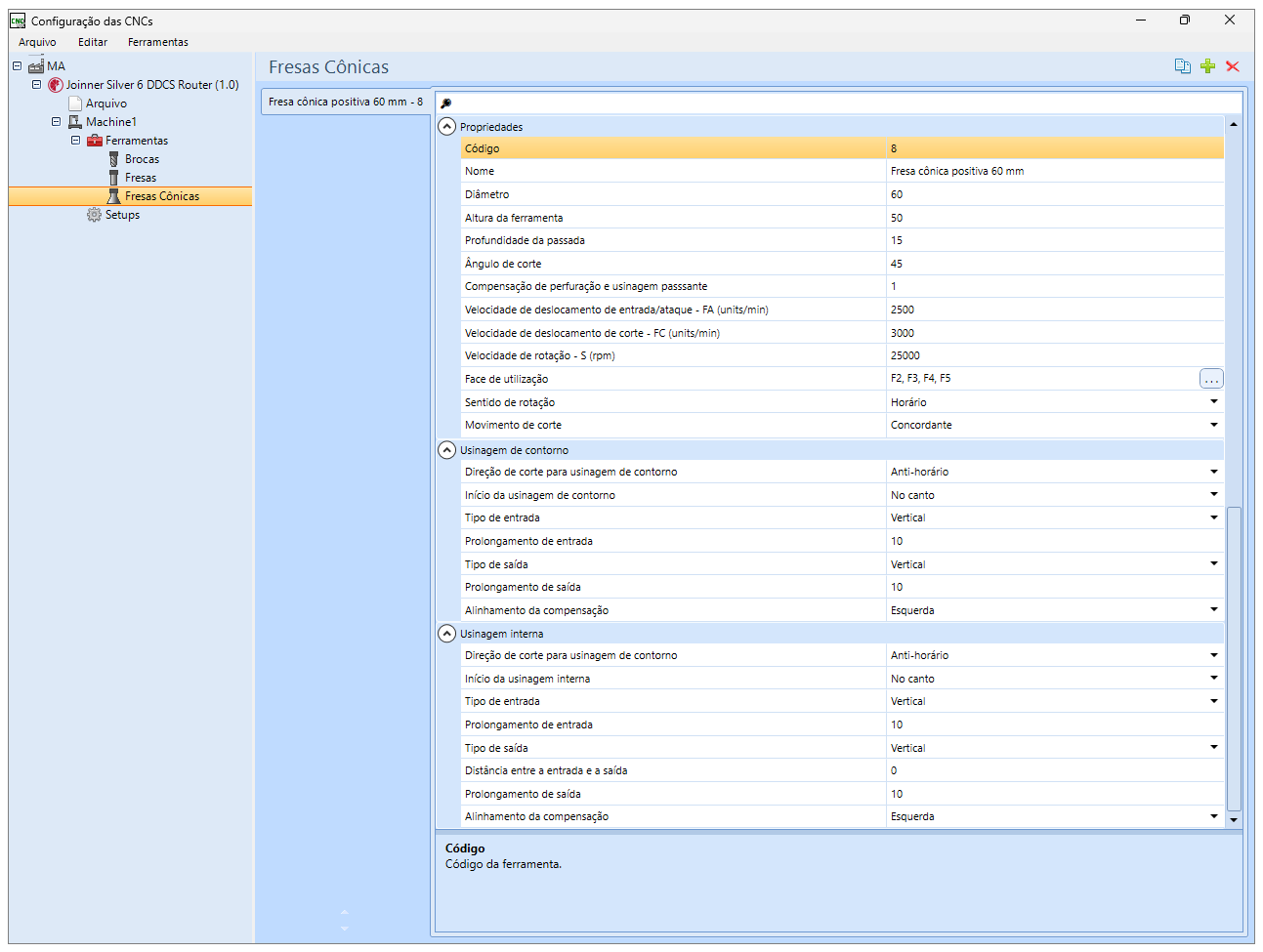Select Fresas item in tool tree

pyautogui.click(x=141, y=178)
